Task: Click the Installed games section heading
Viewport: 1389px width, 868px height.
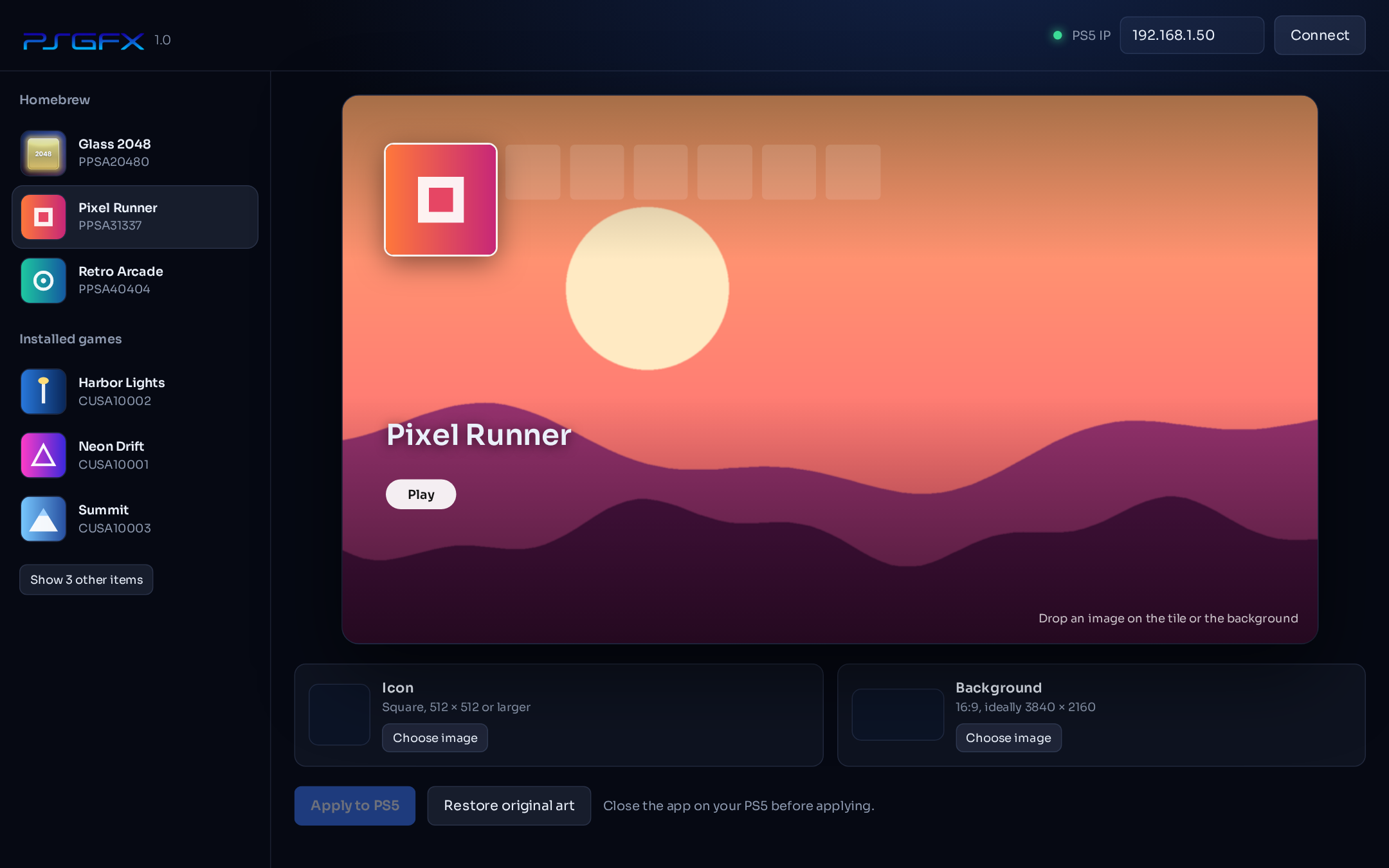Action: [71, 339]
